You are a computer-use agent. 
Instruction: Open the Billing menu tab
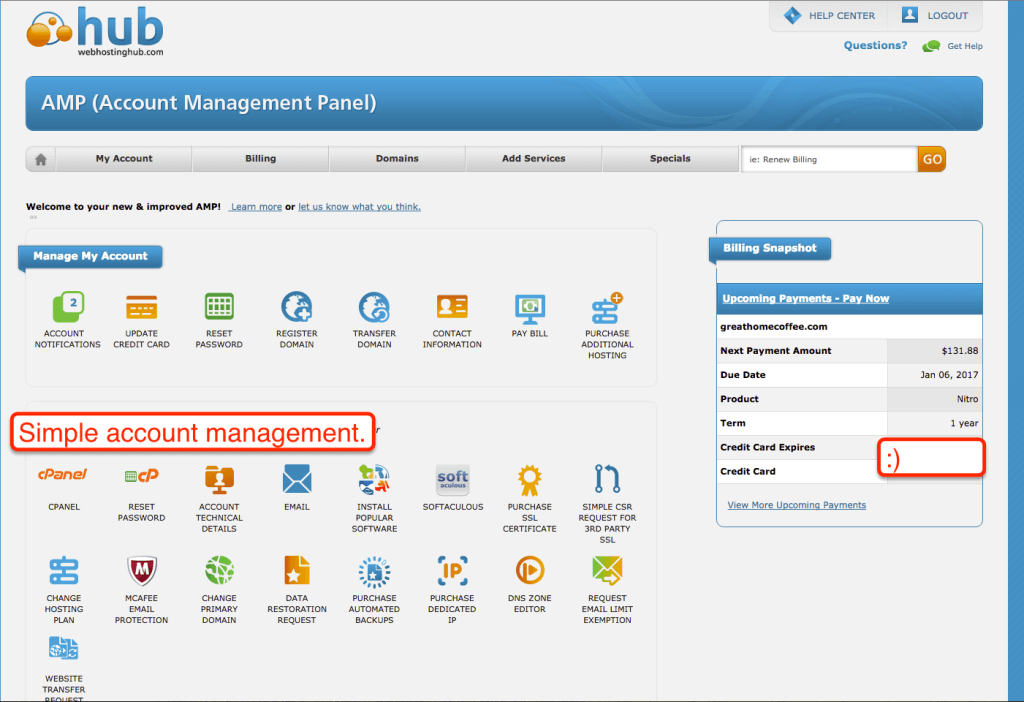261,159
